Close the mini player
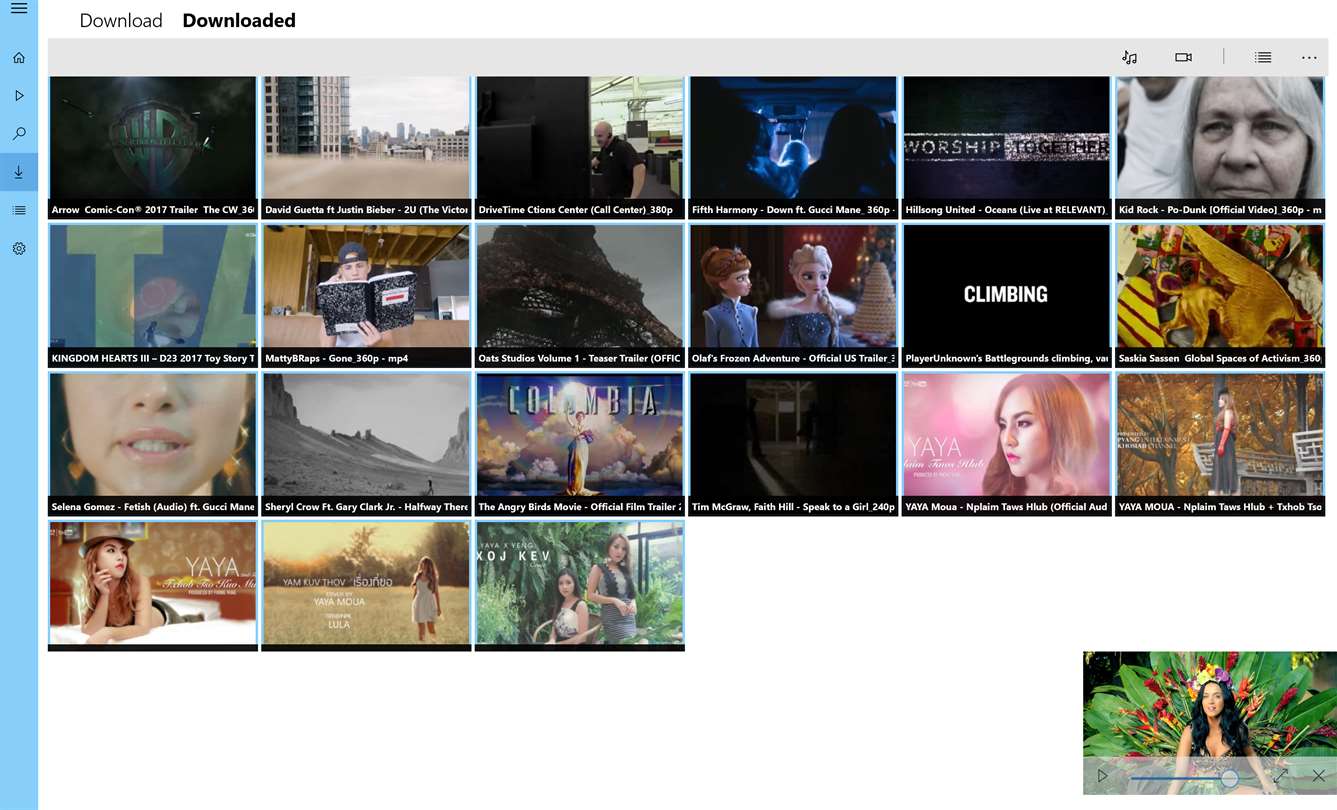Image resolution: width=1337 pixels, height=810 pixels. click(1318, 775)
